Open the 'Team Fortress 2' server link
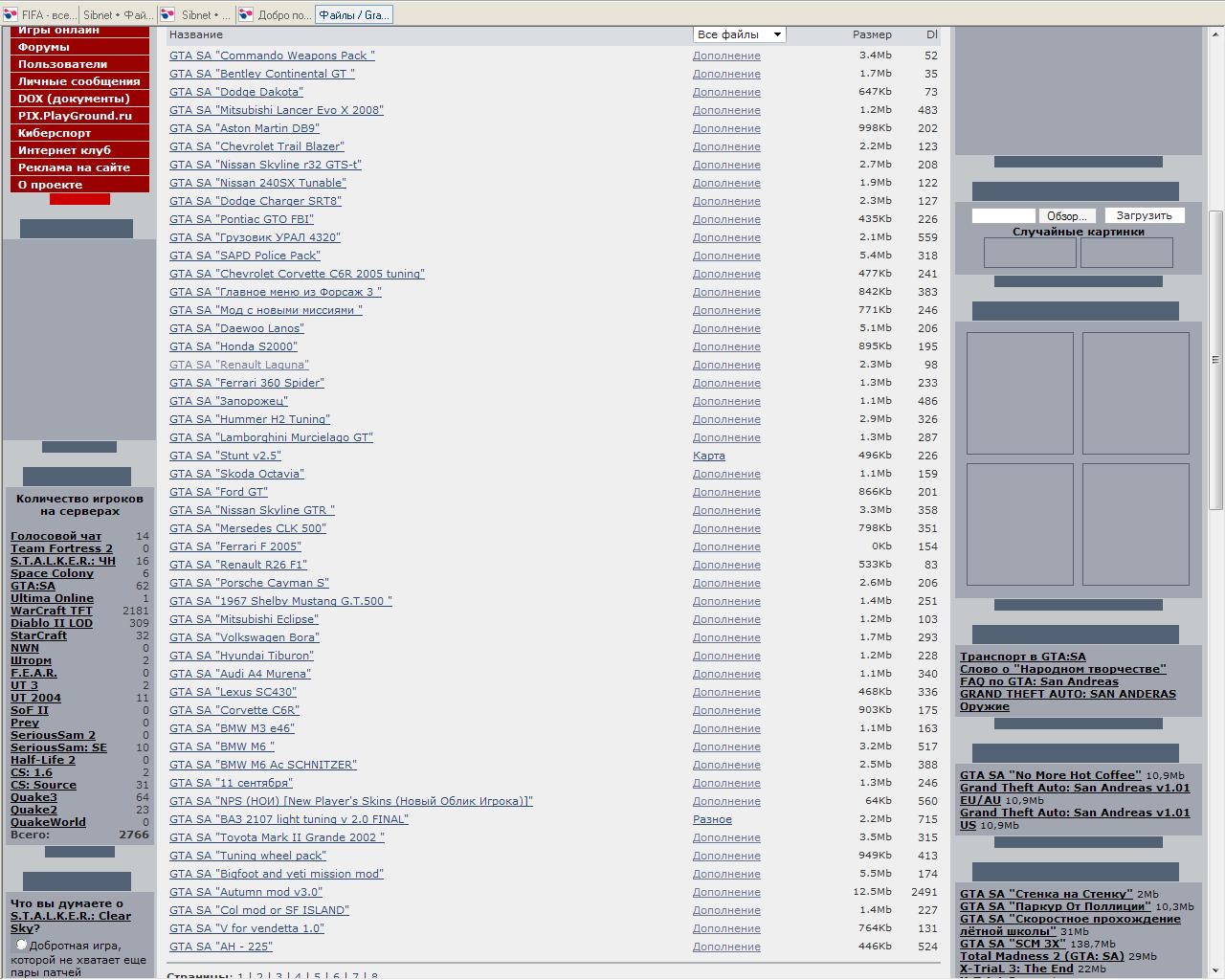This screenshot has width=1225, height=980. (61, 548)
